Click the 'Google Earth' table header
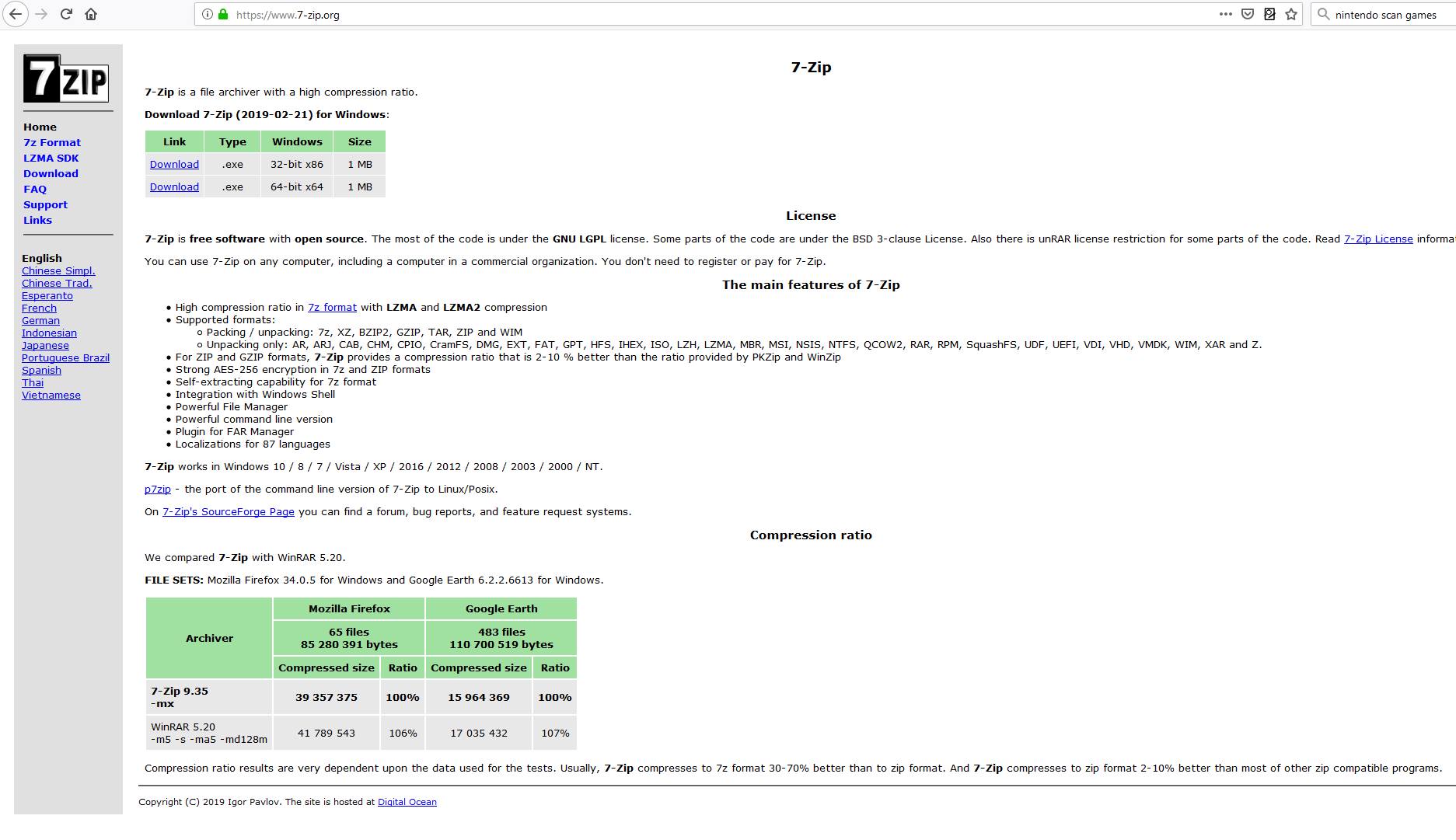This screenshot has height=840, width=1456. point(501,608)
